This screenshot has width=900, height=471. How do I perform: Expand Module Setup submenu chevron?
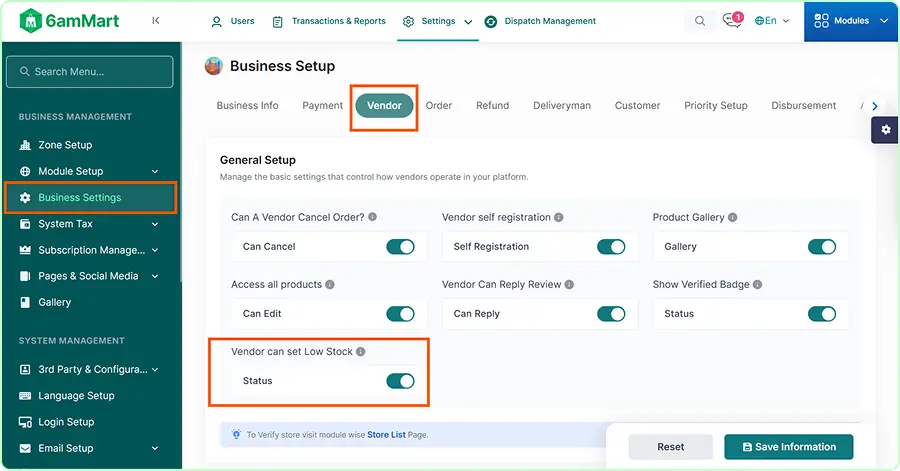[155, 172]
